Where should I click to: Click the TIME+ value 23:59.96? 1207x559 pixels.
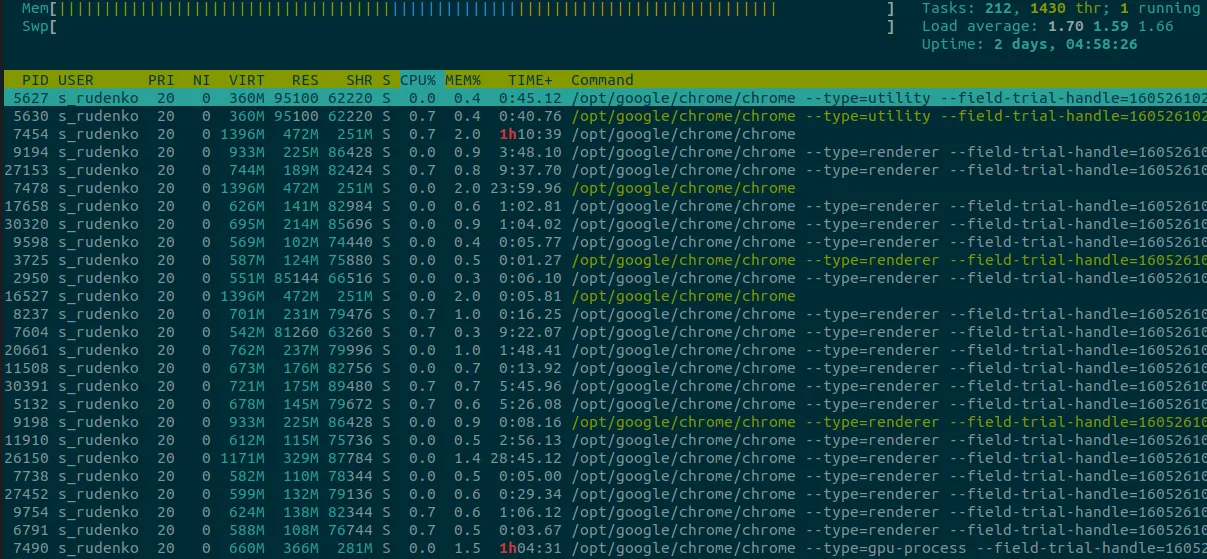[x=526, y=188]
